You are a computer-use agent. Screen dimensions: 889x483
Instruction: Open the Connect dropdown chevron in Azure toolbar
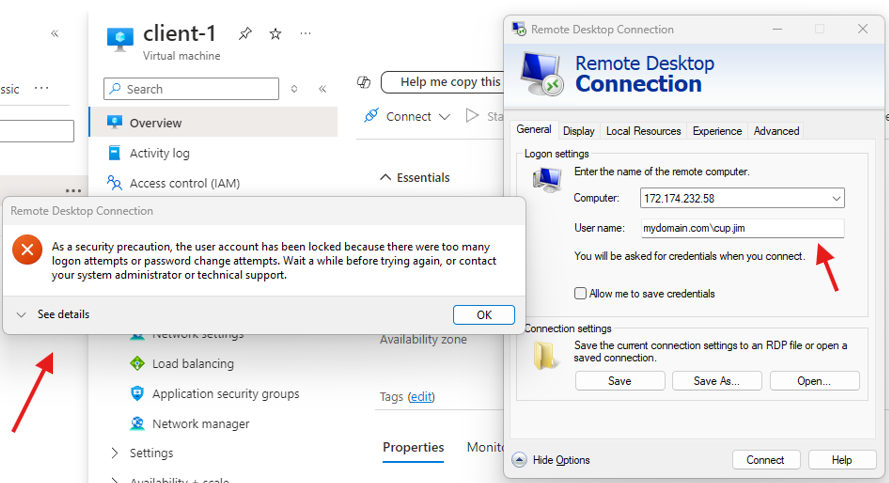[444, 117]
